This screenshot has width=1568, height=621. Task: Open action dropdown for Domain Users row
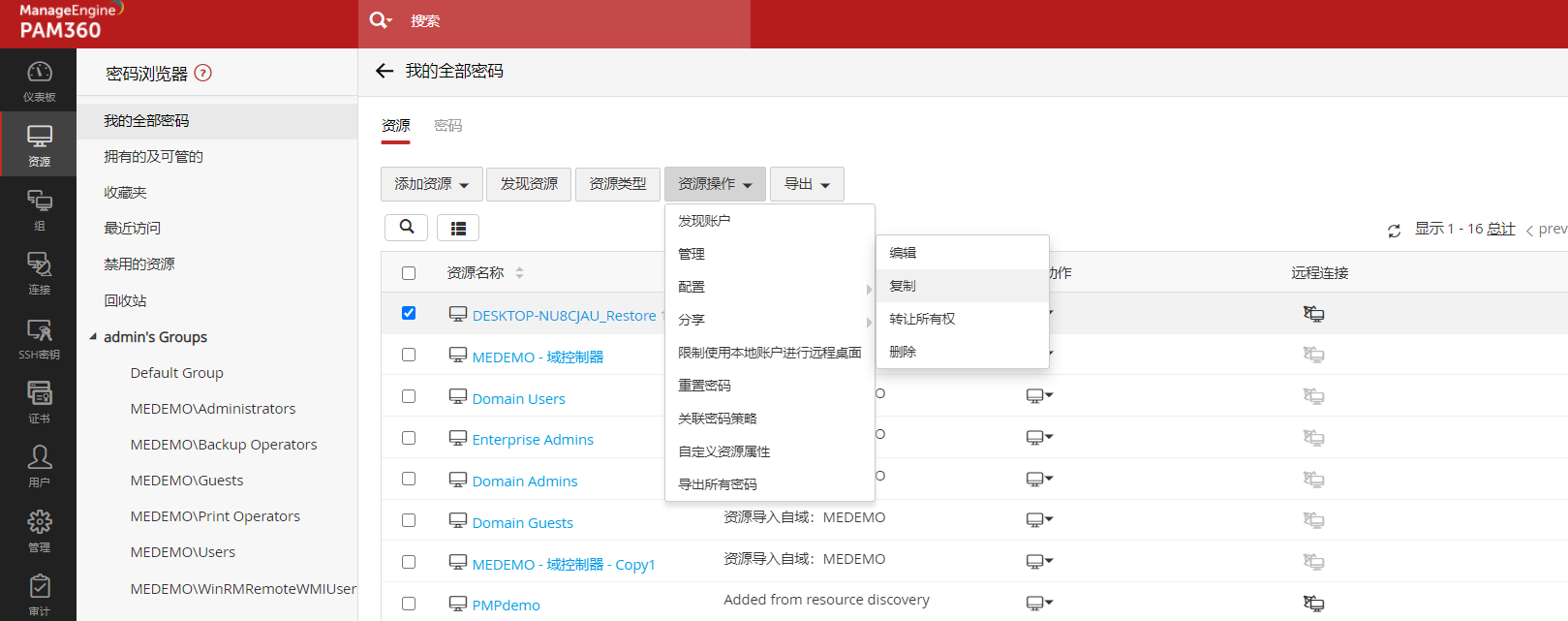point(1039,396)
